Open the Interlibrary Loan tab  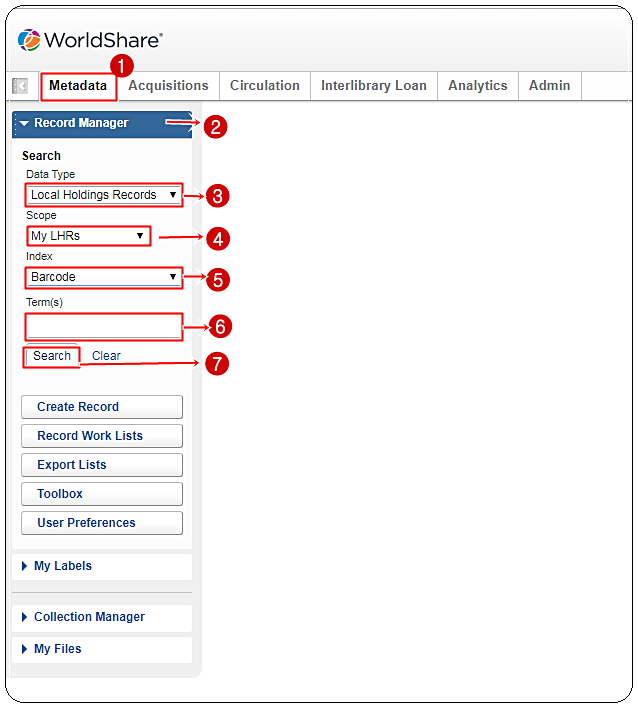(x=373, y=86)
